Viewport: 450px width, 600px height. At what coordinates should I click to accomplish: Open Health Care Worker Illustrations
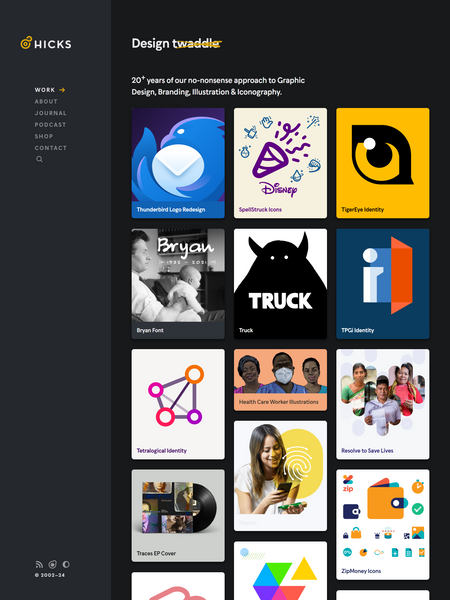click(x=280, y=380)
